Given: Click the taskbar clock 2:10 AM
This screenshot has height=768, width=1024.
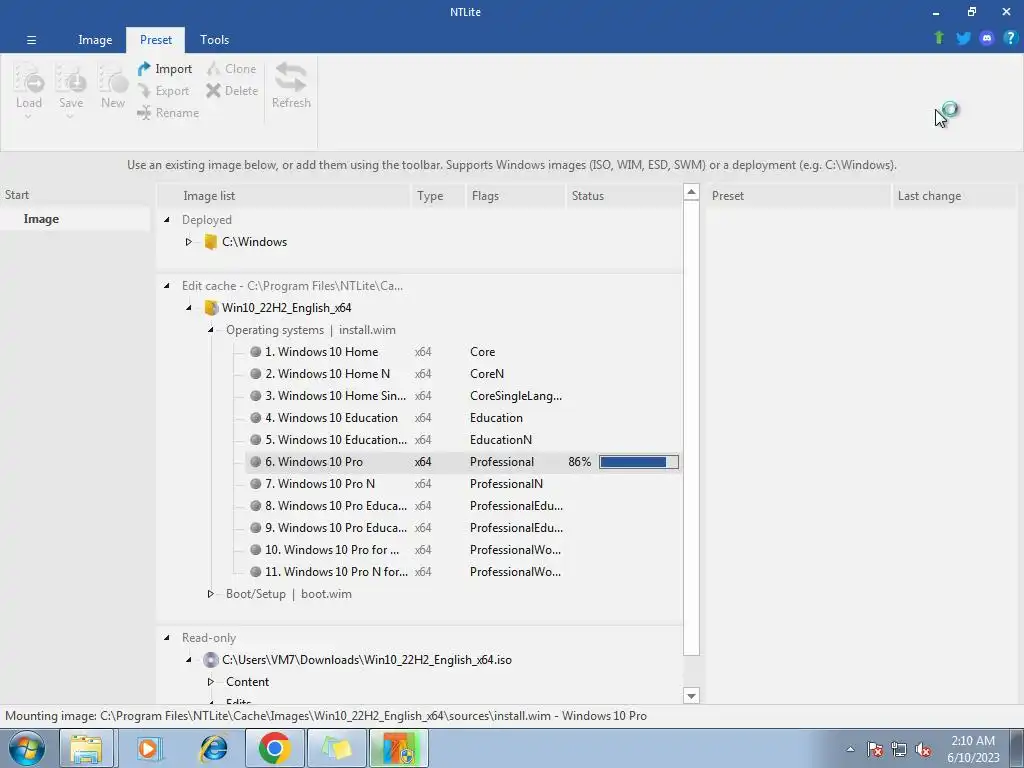Looking at the screenshot, I should [973, 741].
